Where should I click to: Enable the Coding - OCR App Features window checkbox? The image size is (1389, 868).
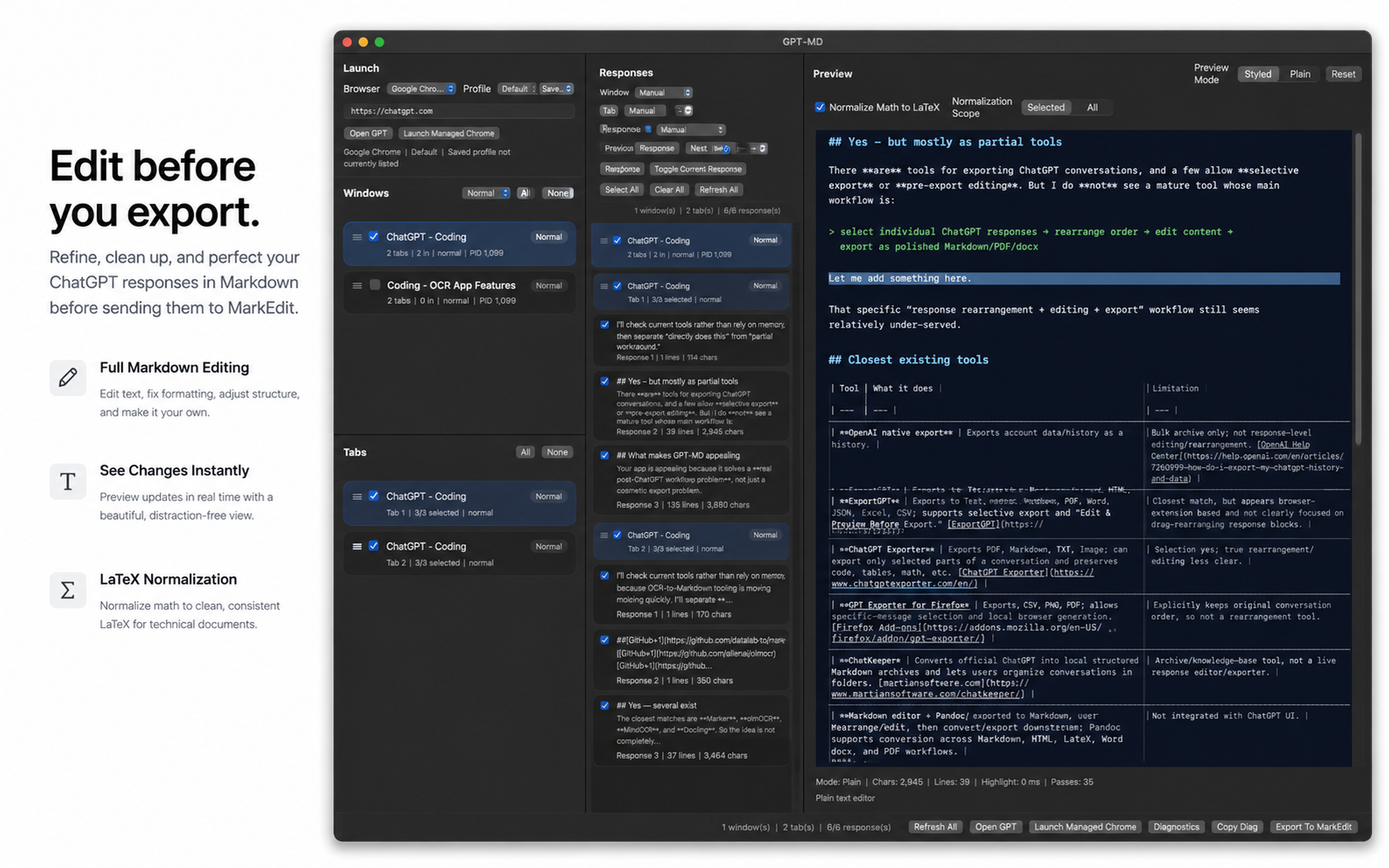coord(374,284)
